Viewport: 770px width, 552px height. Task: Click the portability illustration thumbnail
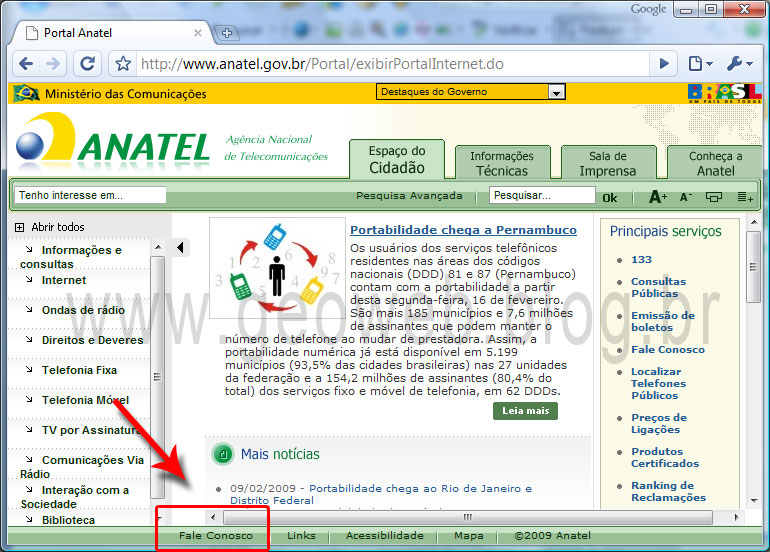277,268
